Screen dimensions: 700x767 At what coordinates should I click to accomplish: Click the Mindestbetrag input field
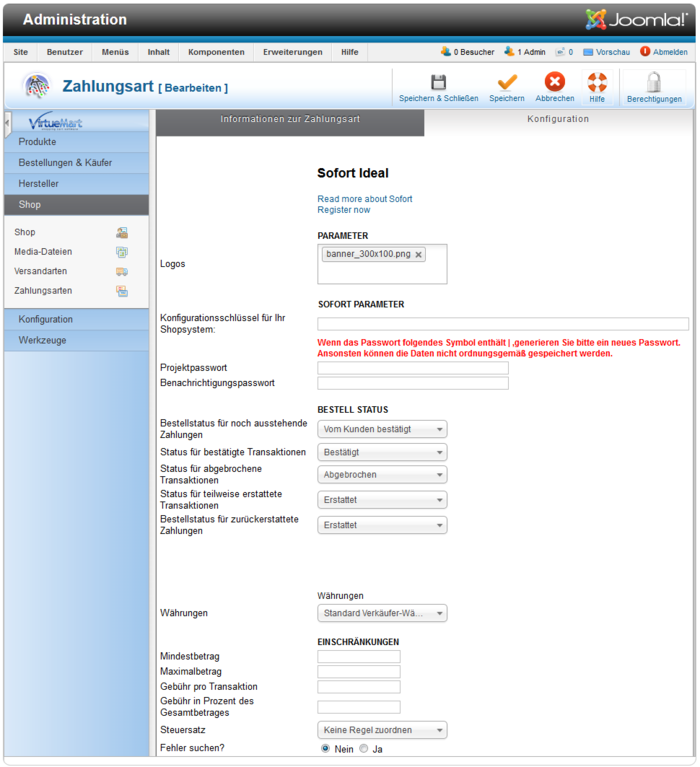tap(359, 656)
